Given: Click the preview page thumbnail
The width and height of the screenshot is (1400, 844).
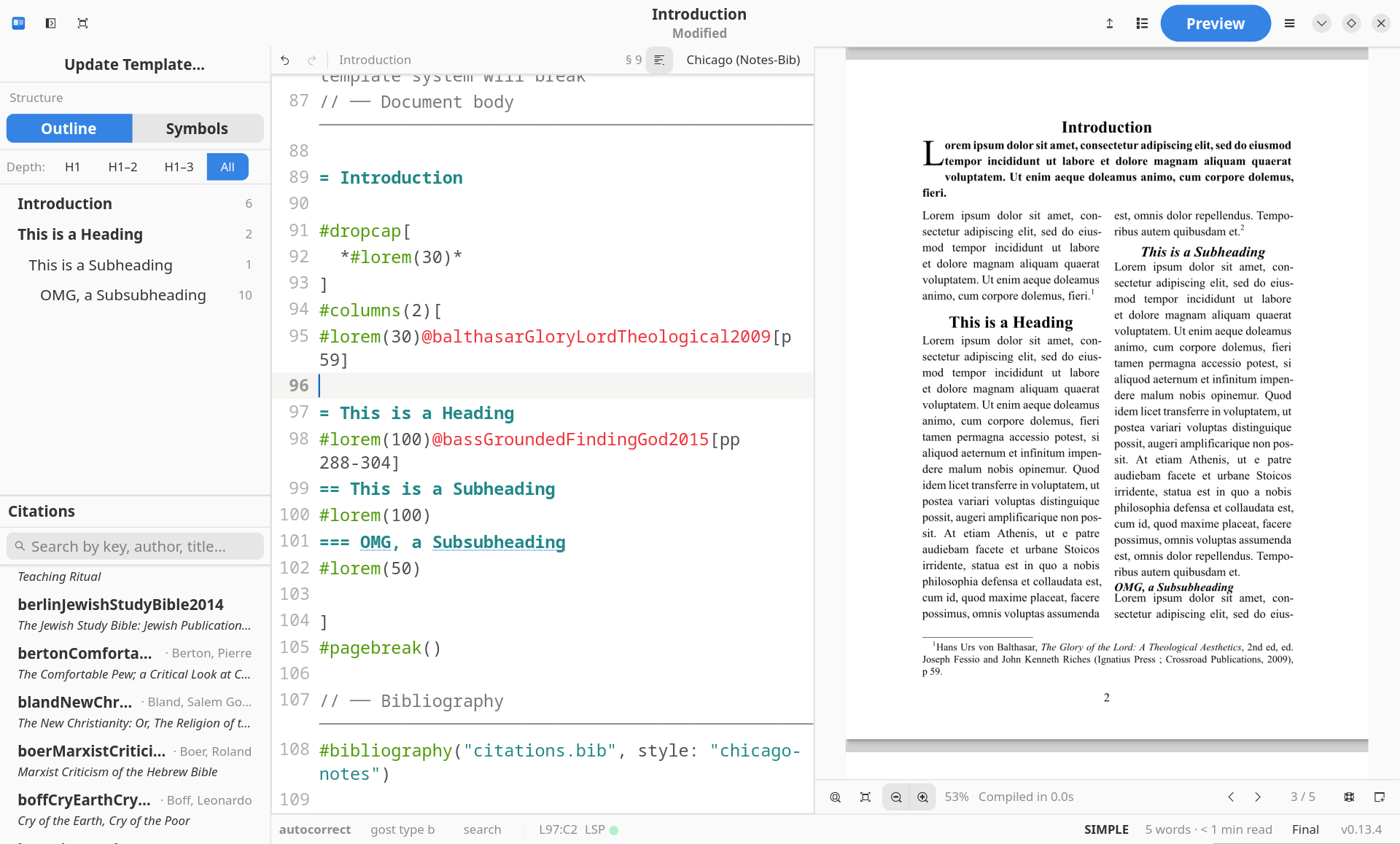Looking at the screenshot, I should [x=1107, y=399].
